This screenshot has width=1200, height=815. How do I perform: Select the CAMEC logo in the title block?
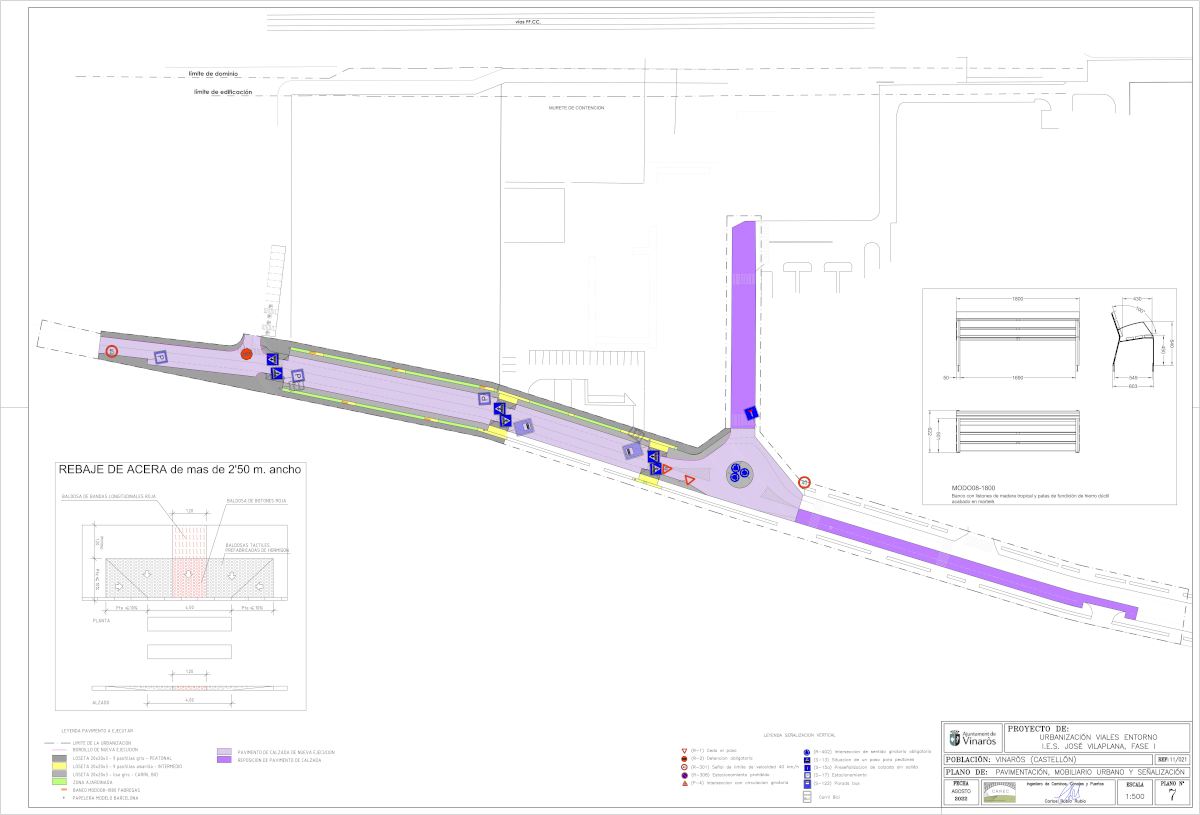(995, 794)
